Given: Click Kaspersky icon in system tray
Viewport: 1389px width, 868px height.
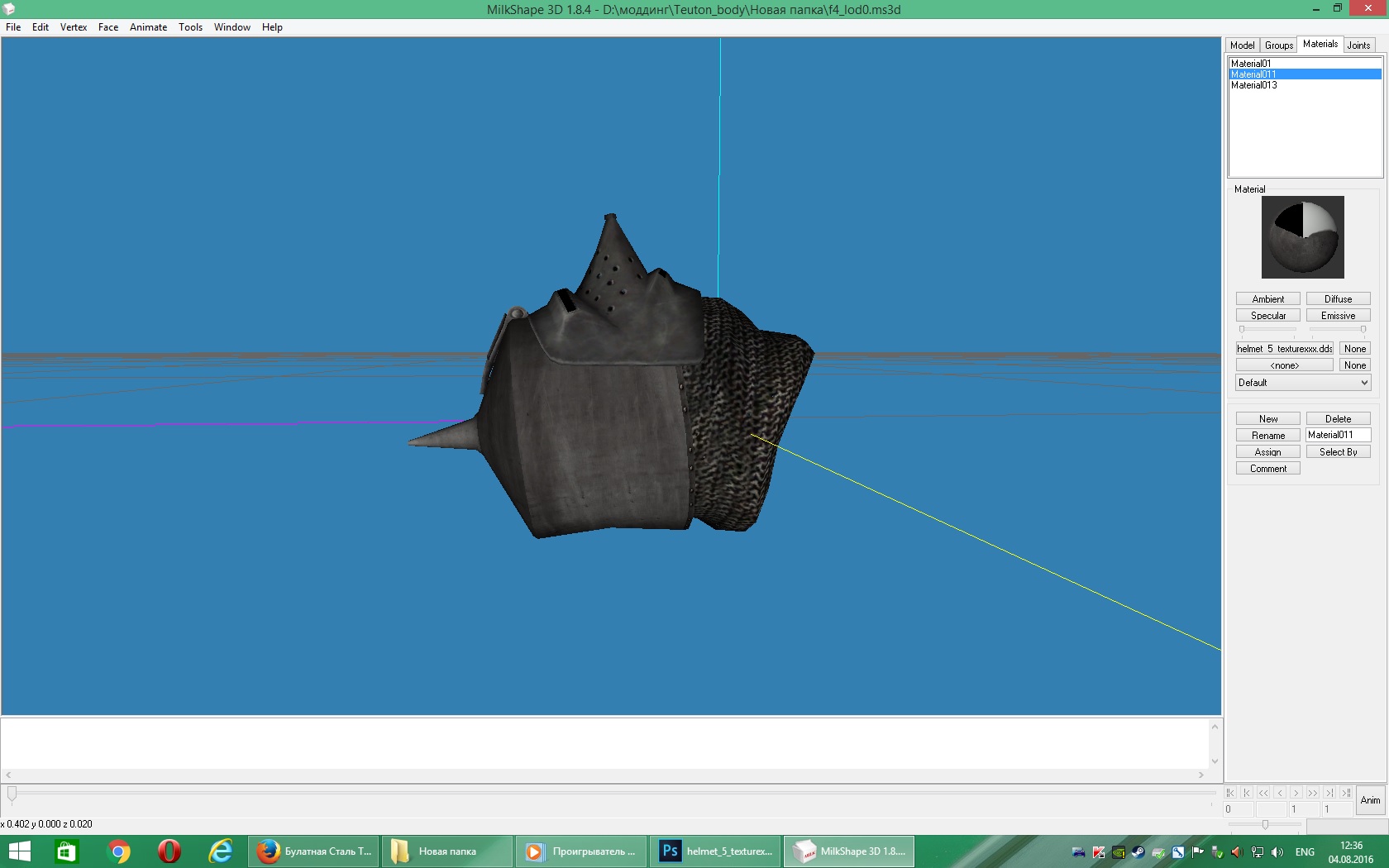Looking at the screenshot, I should click(1099, 852).
